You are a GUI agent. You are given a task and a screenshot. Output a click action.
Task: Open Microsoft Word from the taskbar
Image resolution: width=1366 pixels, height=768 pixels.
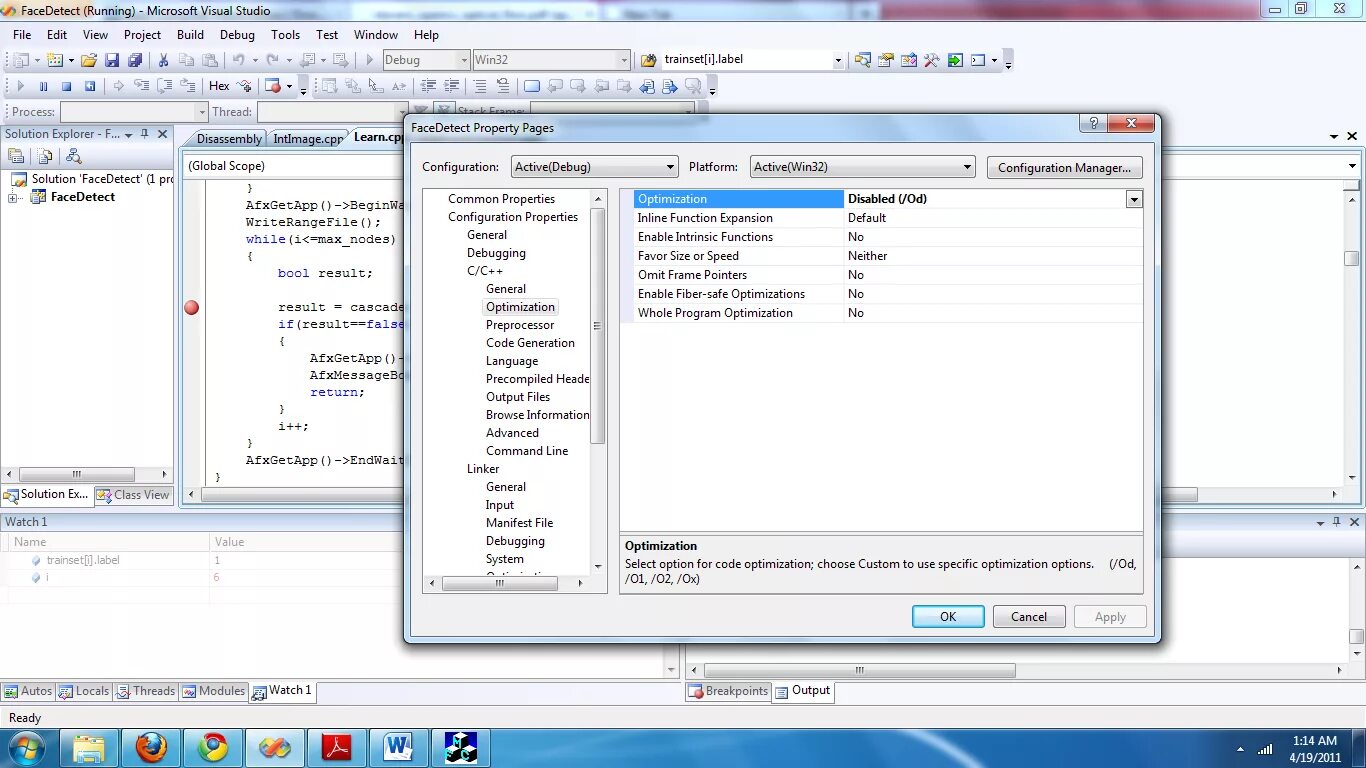coord(398,747)
